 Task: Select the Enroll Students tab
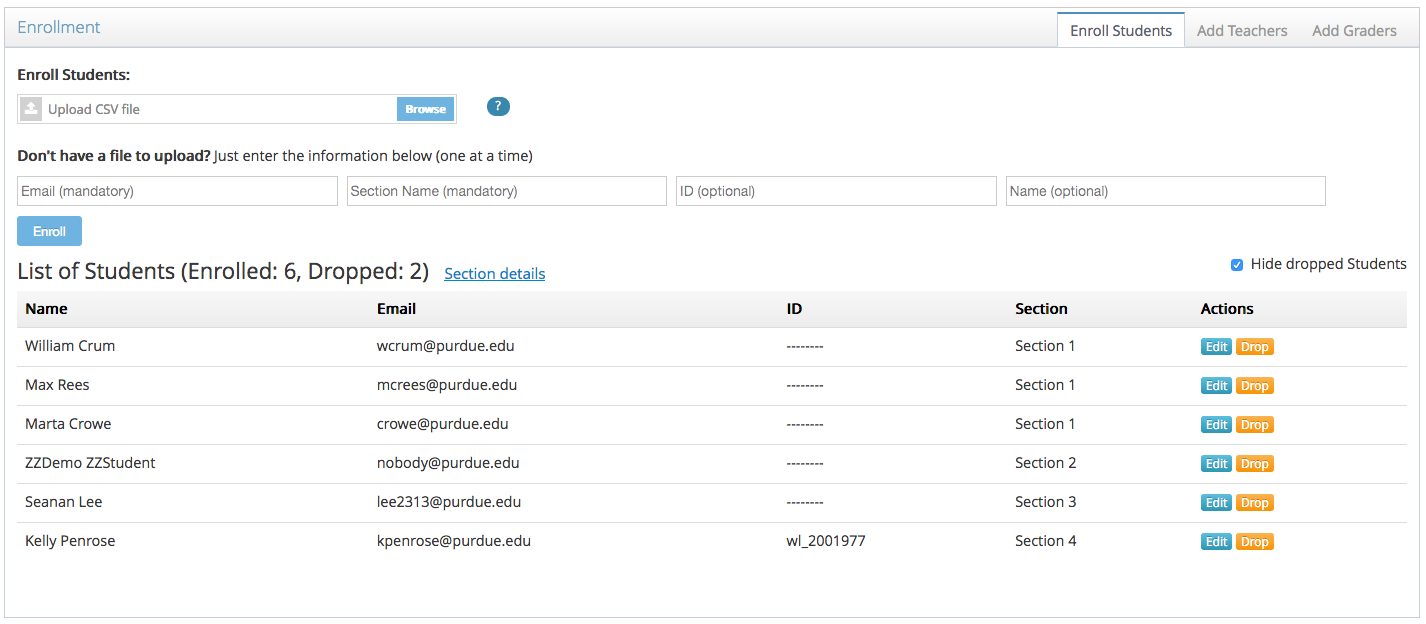1120,31
